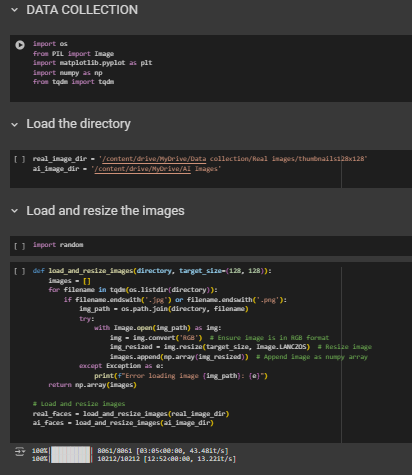Place cursor on the ai_image_dir line
Viewport: 412px width, 475px height.
[127, 169]
